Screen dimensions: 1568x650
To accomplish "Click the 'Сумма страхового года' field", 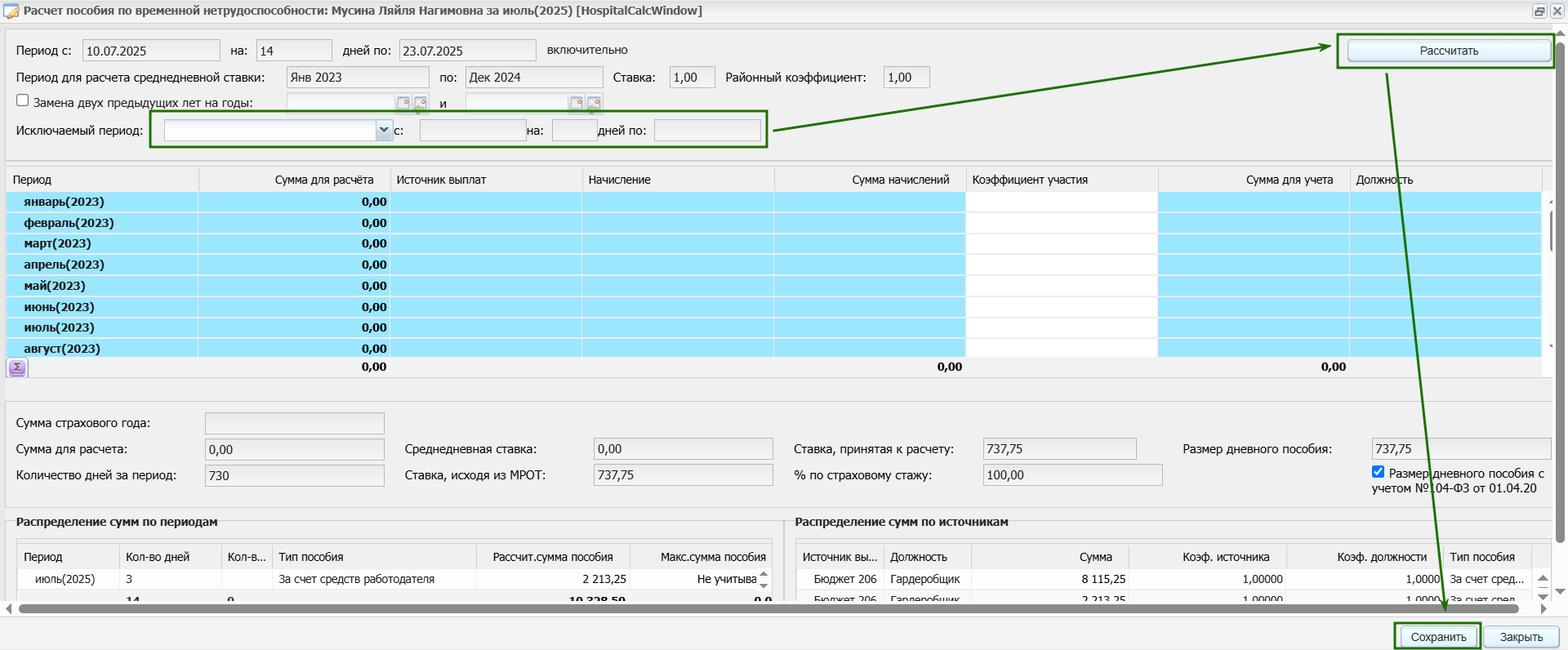I will [295, 423].
